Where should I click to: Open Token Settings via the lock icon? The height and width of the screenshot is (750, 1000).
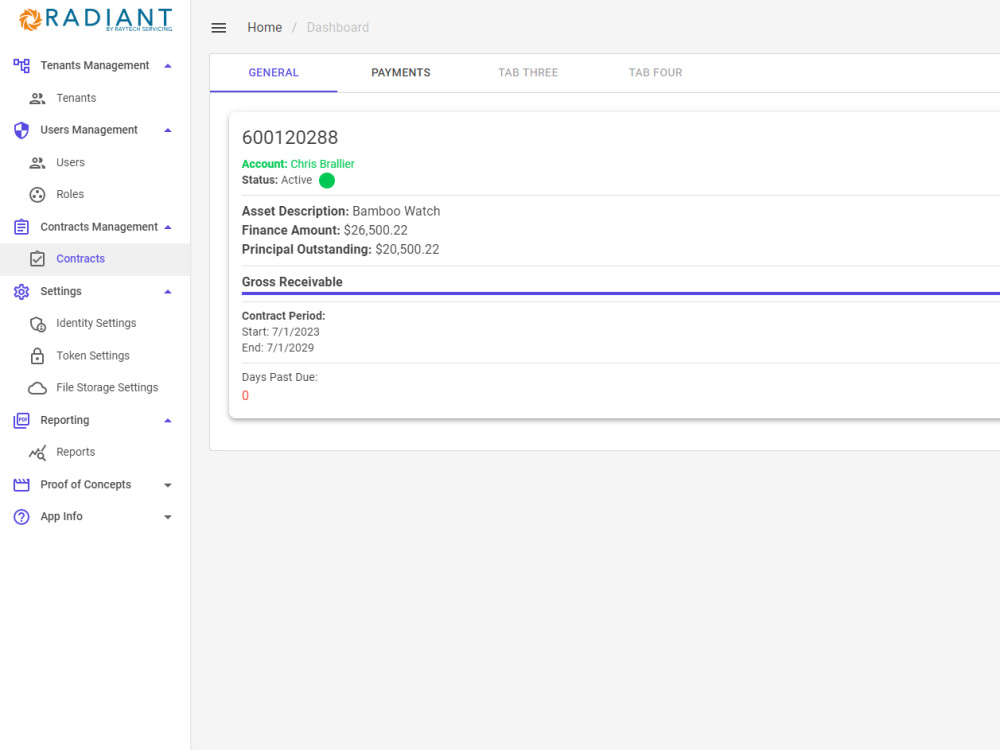pyautogui.click(x=37, y=355)
